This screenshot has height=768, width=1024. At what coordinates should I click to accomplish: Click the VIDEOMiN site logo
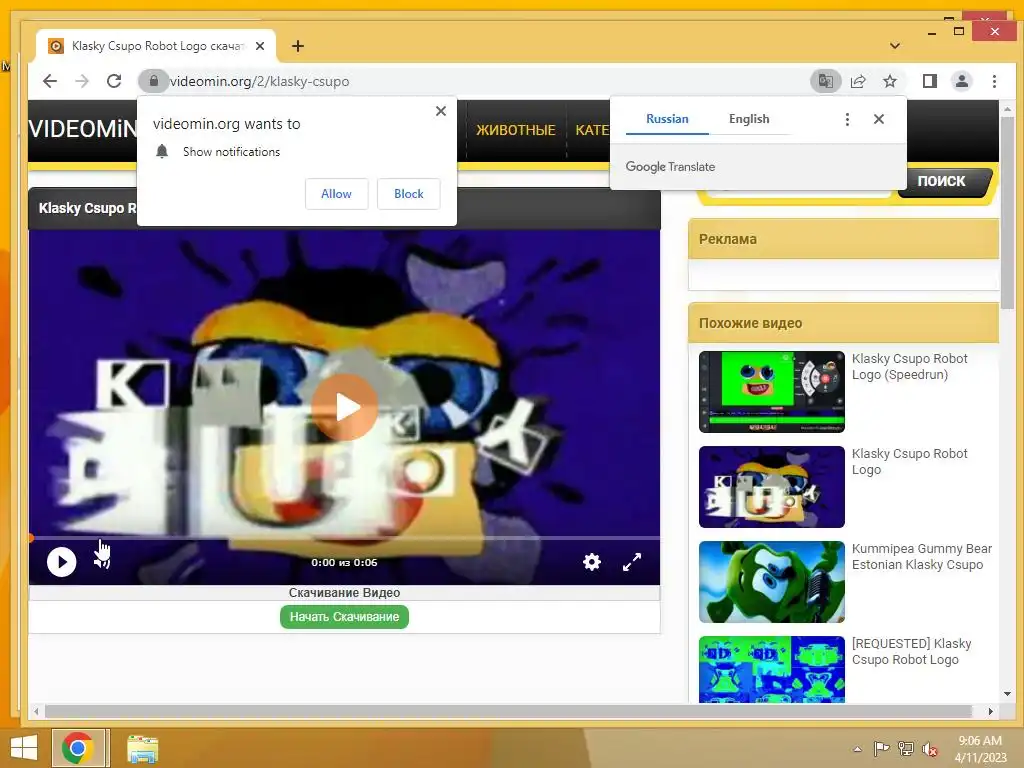[x=82, y=129]
